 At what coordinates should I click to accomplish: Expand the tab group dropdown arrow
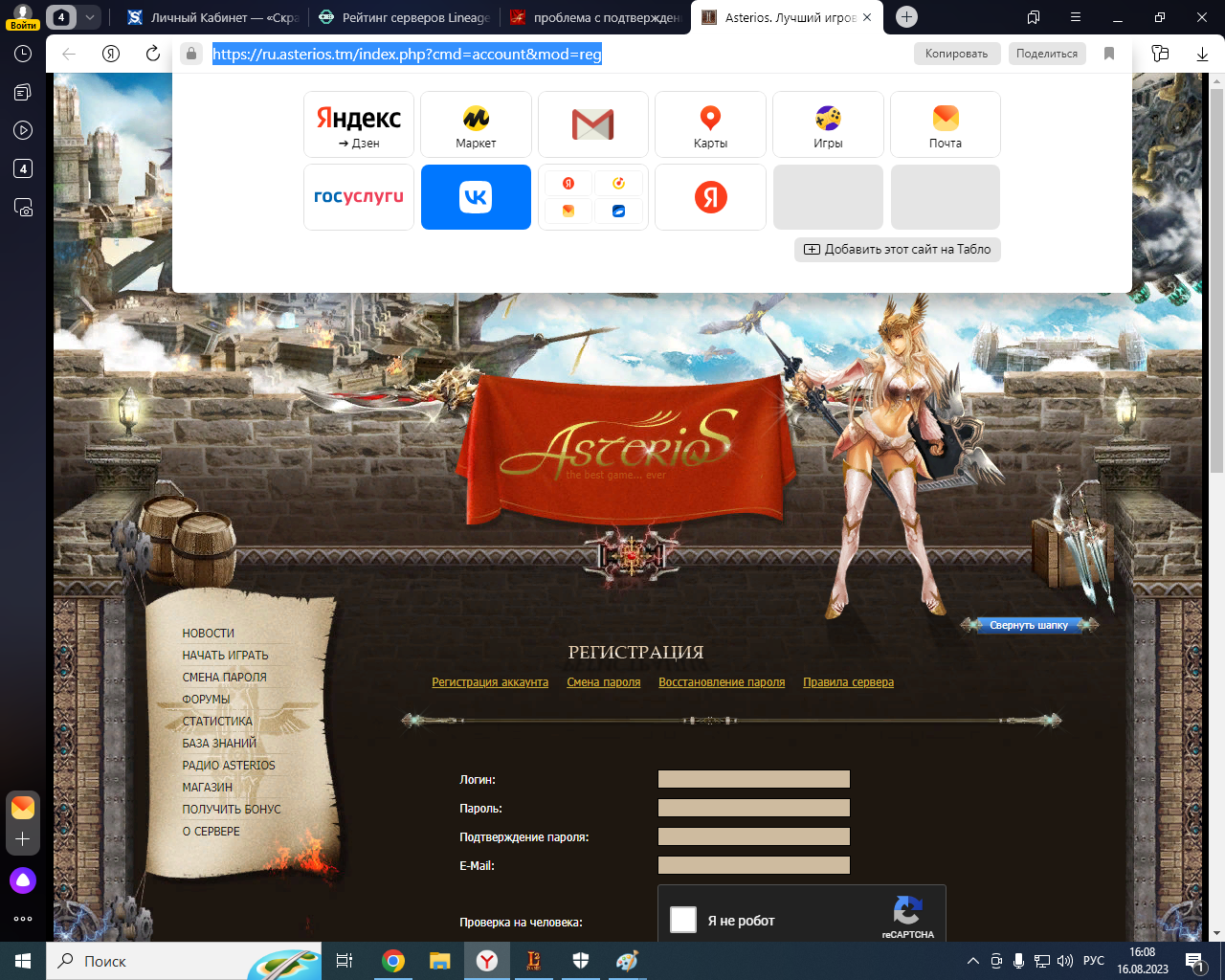(x=89, y=17)
